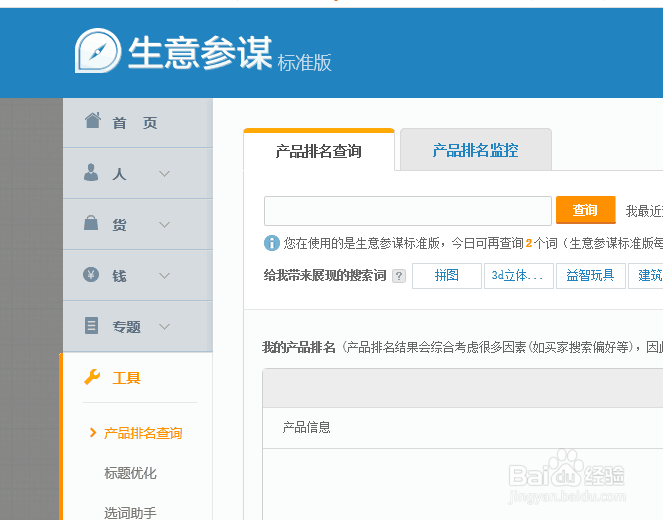
Task: Open 选词助手 in the sidebar
Action: [x=130, y=513]
